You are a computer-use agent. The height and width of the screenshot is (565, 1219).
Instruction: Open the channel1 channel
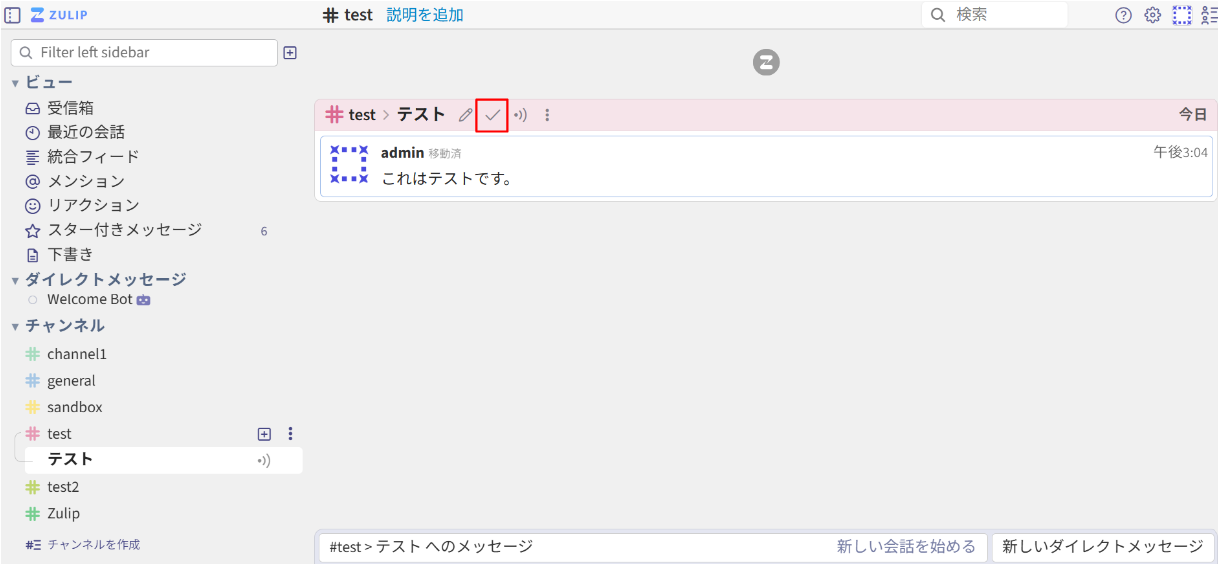77,354
